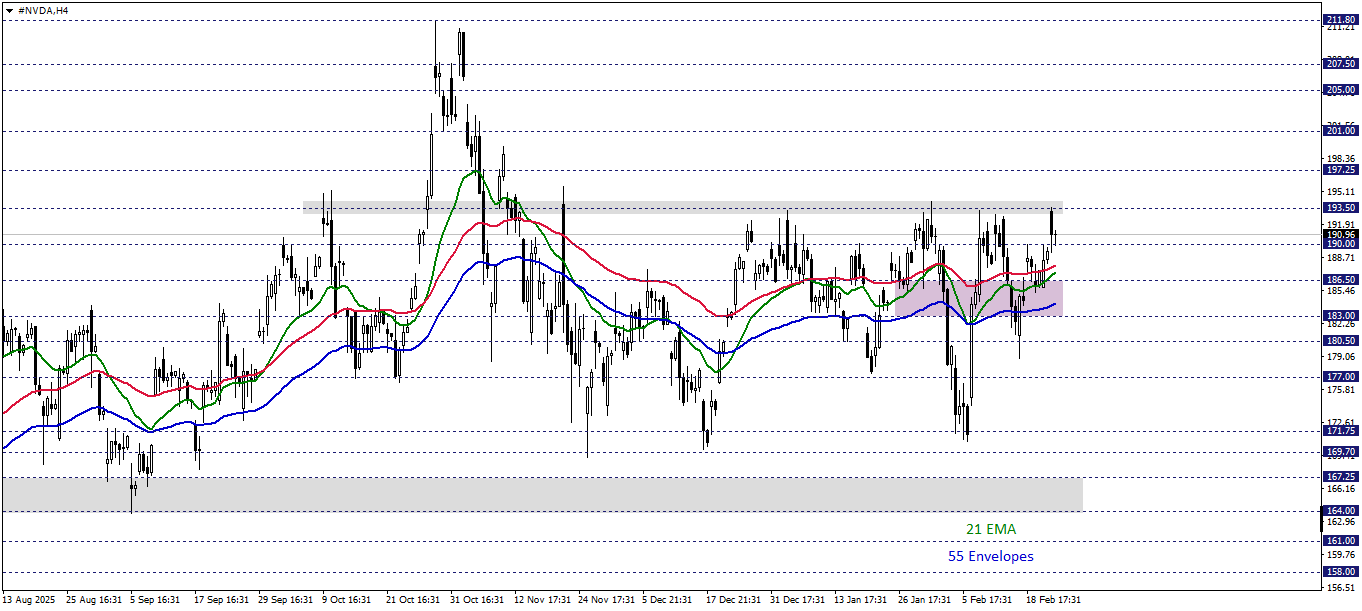Select the 171.75 price level label

1340,431
